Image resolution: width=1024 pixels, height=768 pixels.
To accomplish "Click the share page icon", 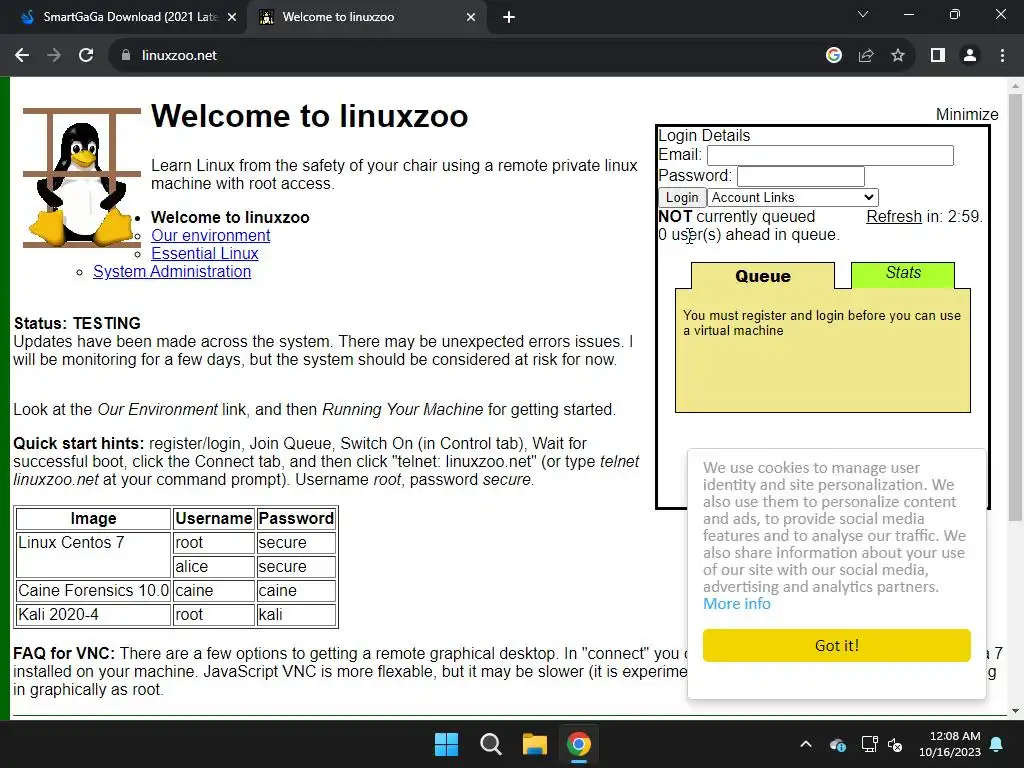I will [x=866, y=56].
